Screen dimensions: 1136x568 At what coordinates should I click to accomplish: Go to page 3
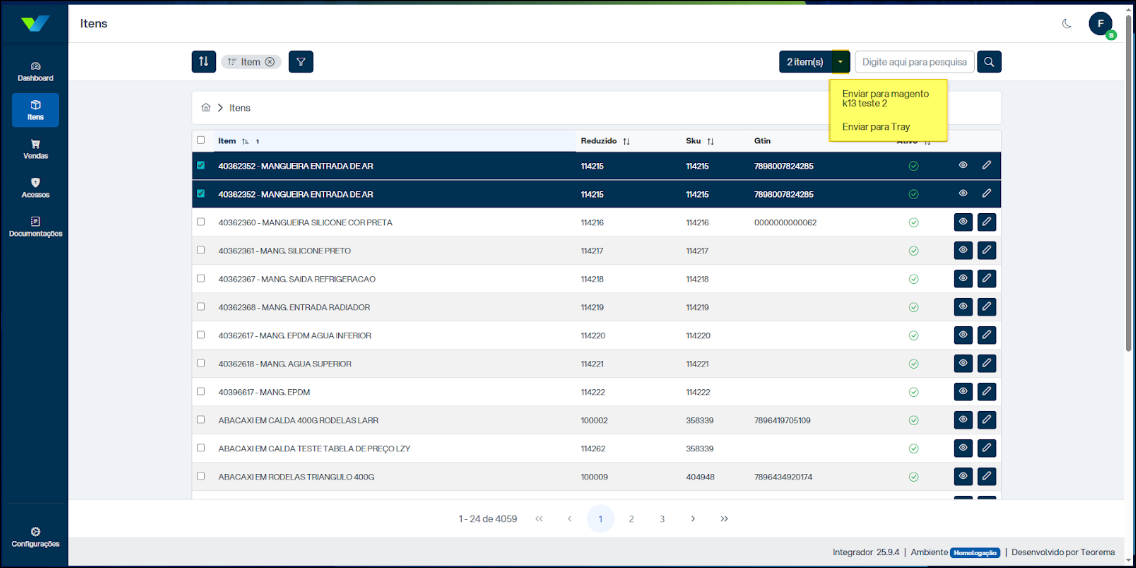point(662,519)
